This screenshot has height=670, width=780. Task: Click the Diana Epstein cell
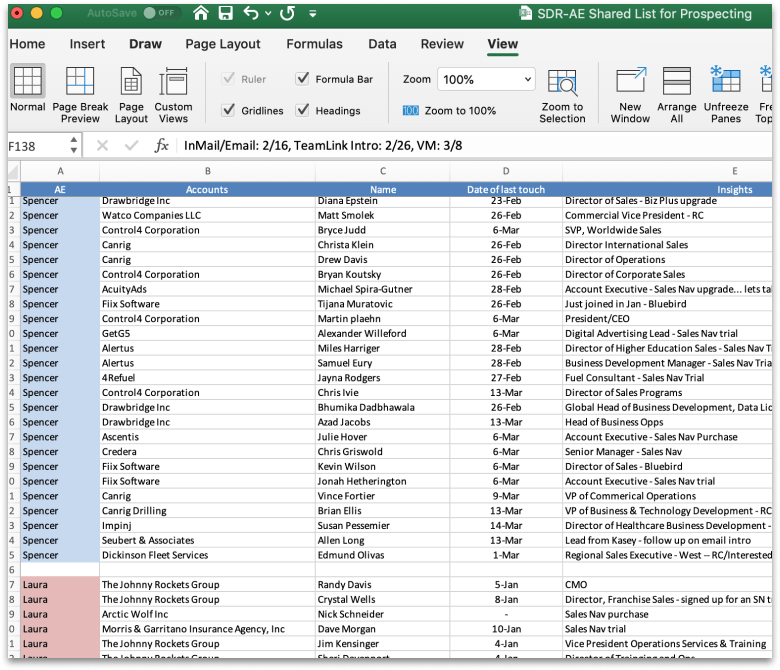click(x=383, y=201)
